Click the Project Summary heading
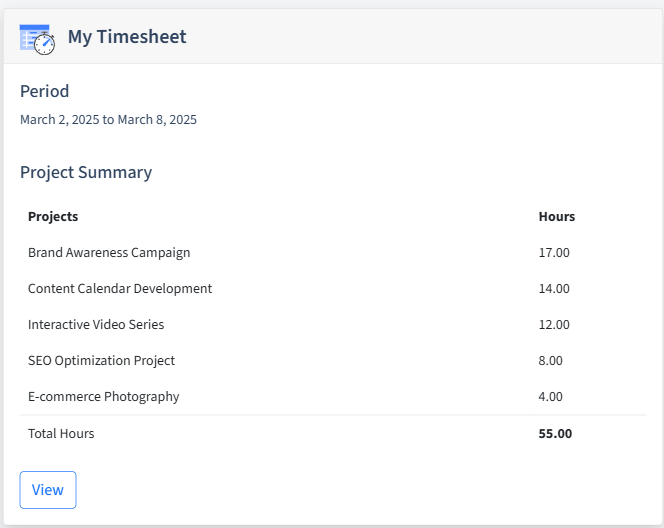The image size is (664, 528). tap(86, 172)
